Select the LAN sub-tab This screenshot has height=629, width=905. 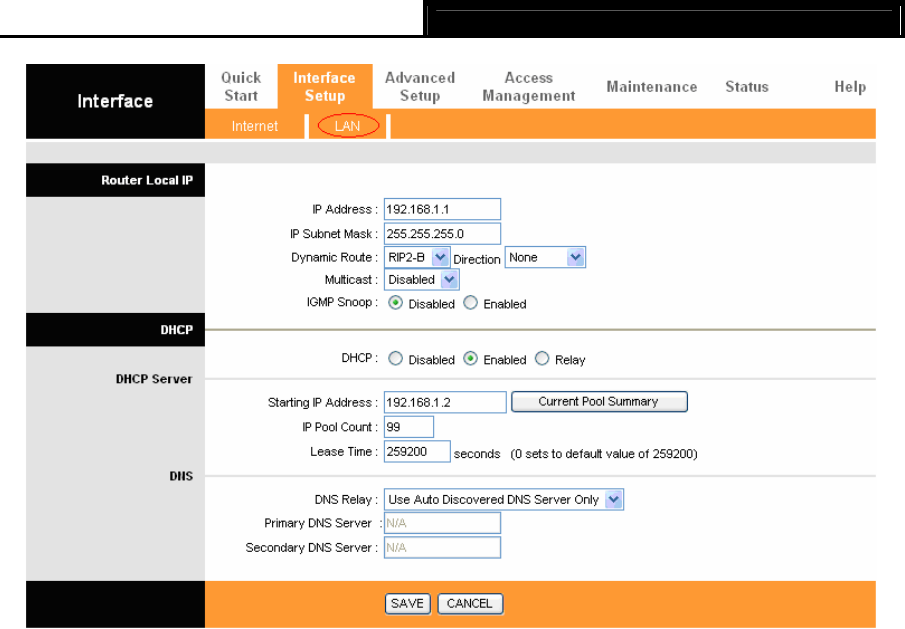tap(347, 126)
